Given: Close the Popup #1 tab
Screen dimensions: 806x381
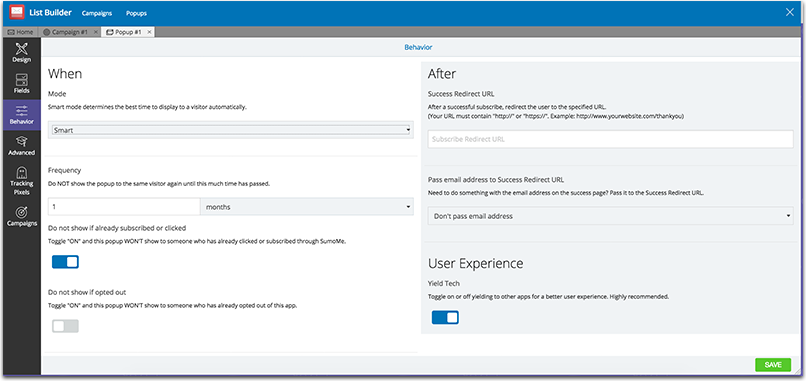Looking at the screenshot, I should (x=149, y=32).
